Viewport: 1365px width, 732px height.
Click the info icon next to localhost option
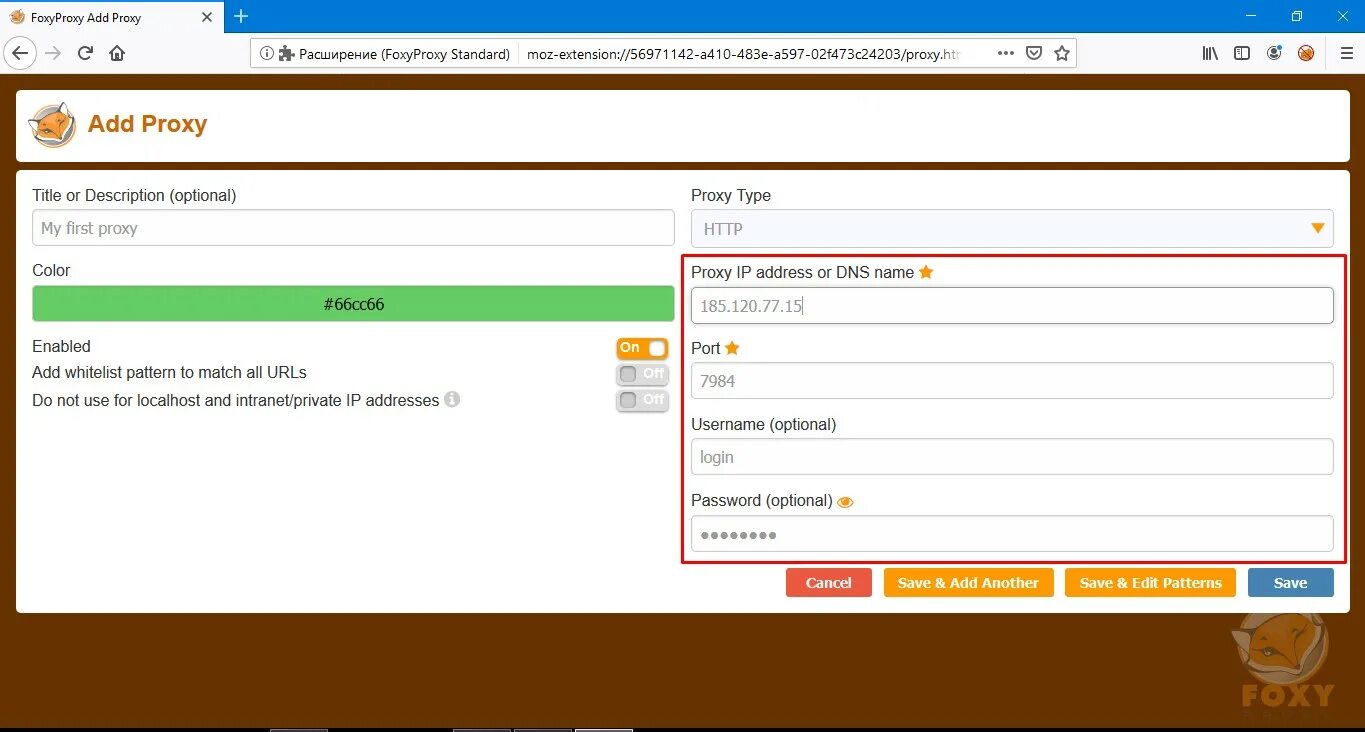click(x=452, y=400)
